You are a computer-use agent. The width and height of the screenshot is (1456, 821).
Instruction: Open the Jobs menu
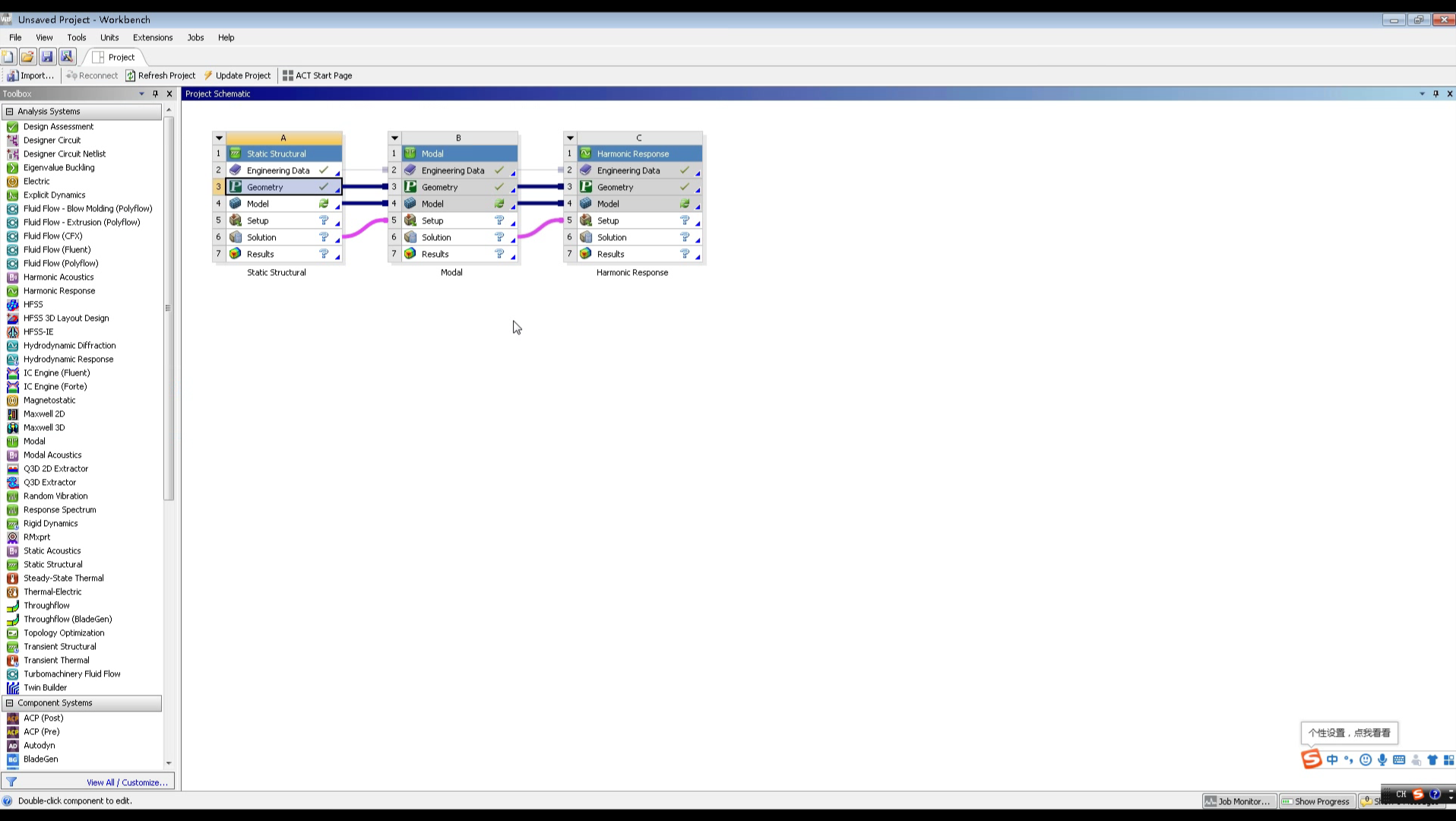click(195, 37)
